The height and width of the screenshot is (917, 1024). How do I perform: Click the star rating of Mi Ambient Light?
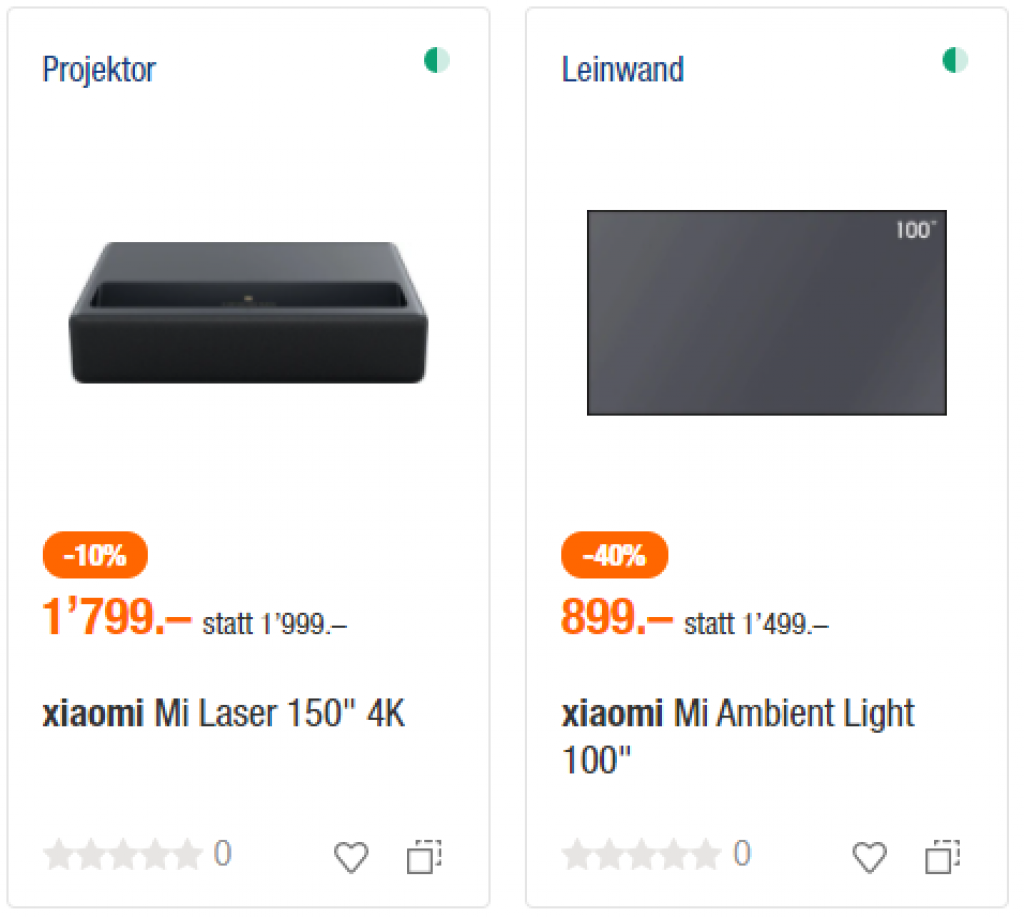click(x=641, y=855)
